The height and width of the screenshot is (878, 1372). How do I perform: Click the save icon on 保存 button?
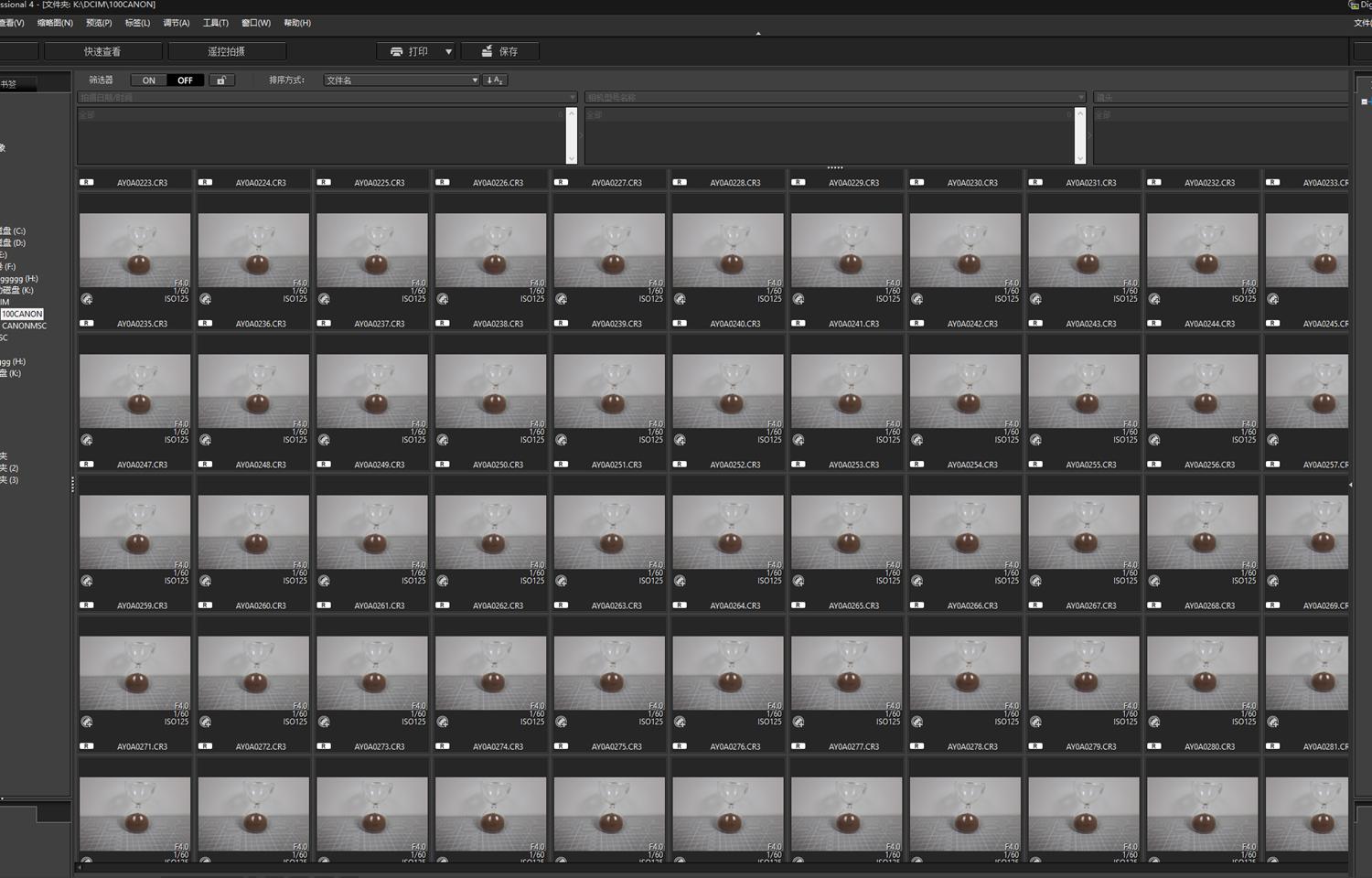point(488,52)
